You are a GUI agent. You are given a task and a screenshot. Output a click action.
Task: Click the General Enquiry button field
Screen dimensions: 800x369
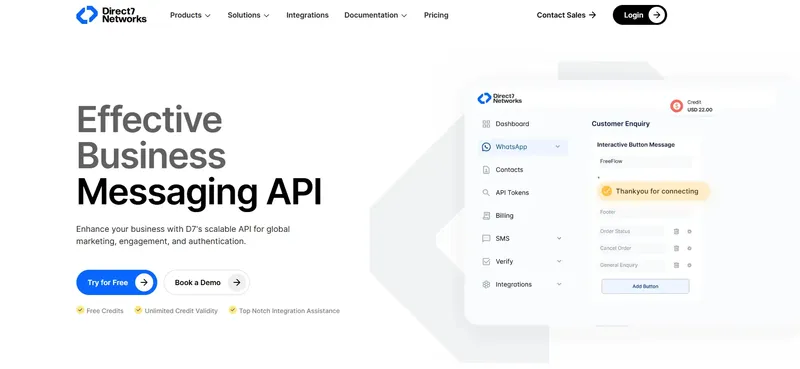pyautogui.click(x=631, y=265)
